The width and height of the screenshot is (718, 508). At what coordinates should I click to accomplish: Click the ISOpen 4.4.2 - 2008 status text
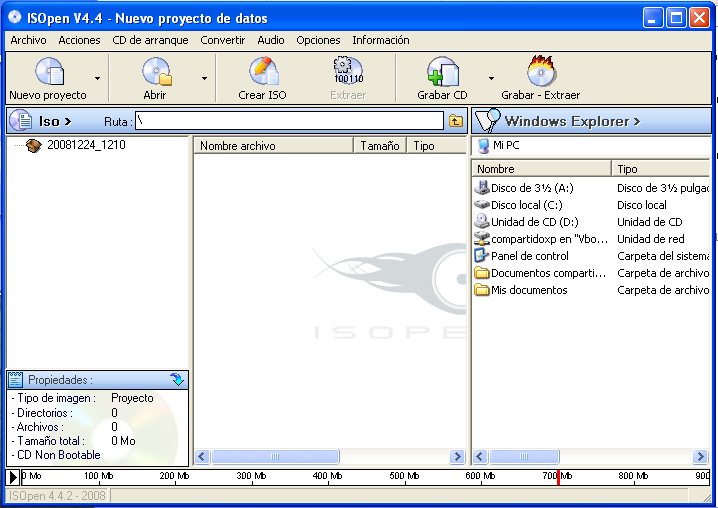(57, 496)
